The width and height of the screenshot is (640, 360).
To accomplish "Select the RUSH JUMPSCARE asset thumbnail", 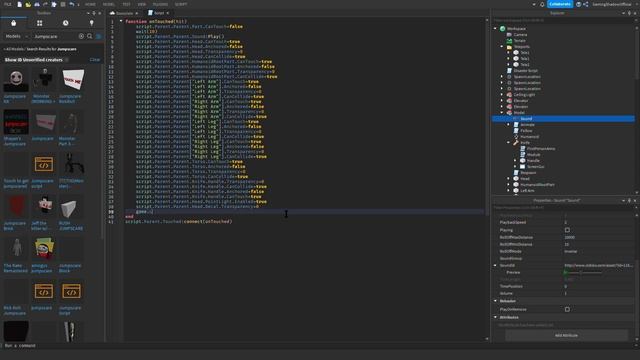I will point(71,207).
